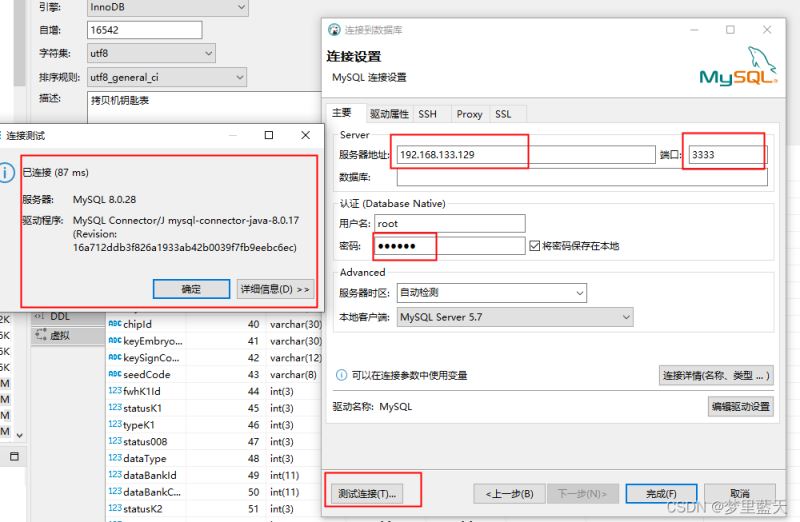This screenshot has height=522, width=800.
Task: Maximize the connection test dialog
Action: click(x=269, y=135)
